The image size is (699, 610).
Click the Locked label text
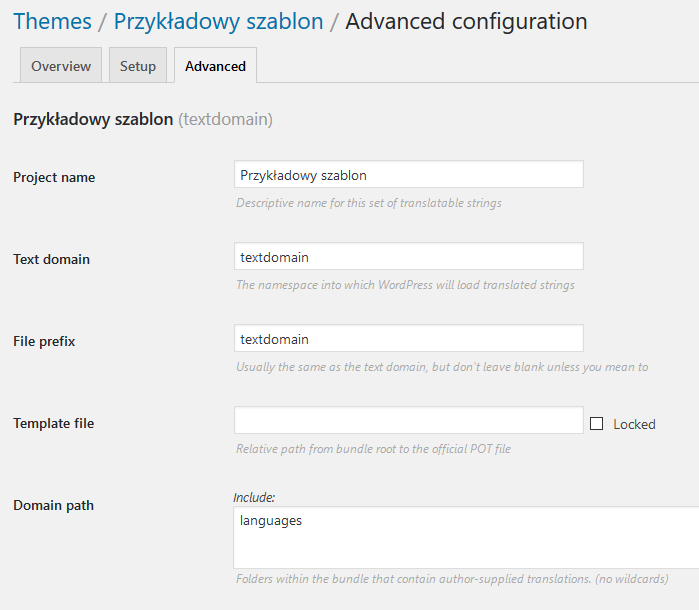pos(634,424)
